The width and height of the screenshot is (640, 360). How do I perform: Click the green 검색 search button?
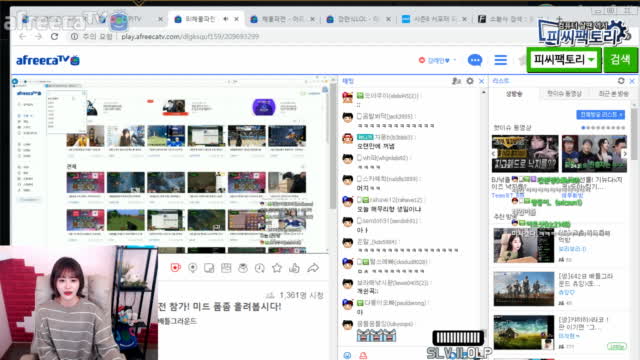tap(620, 60)
